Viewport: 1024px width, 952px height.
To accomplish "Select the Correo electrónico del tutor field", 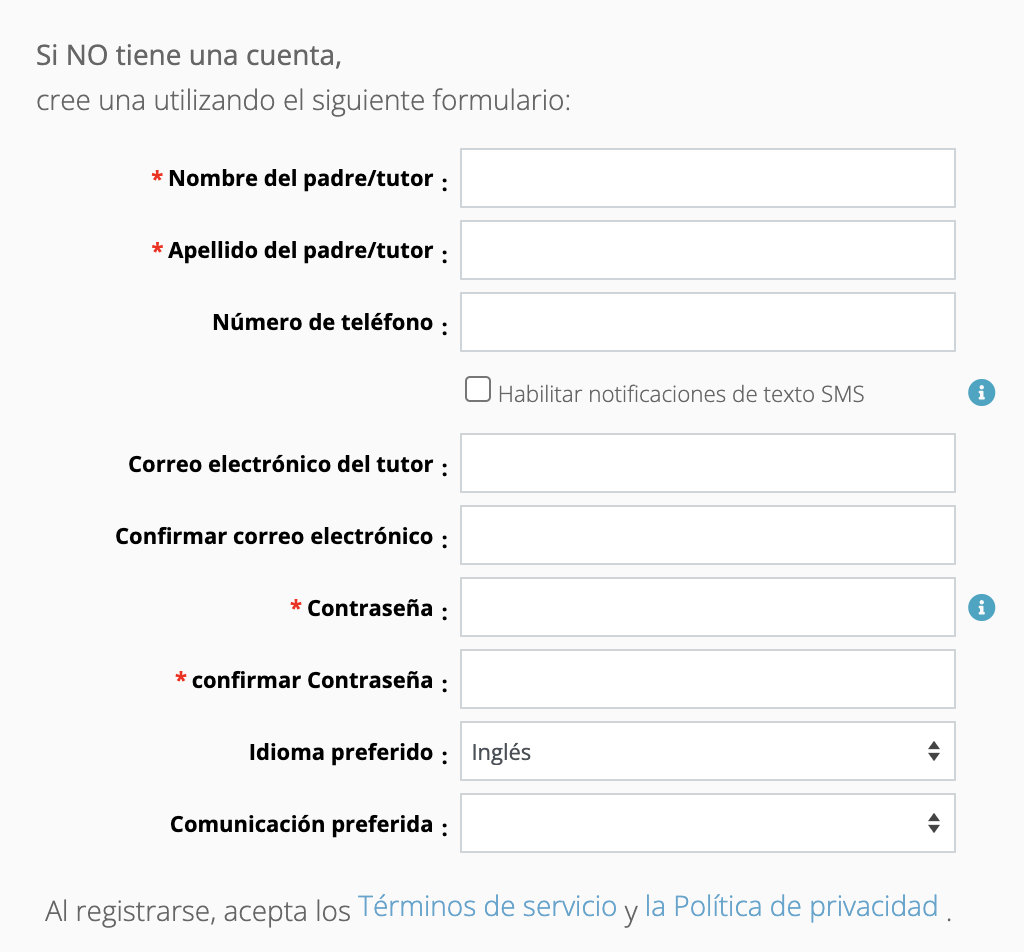I will [x=707, y=463].
